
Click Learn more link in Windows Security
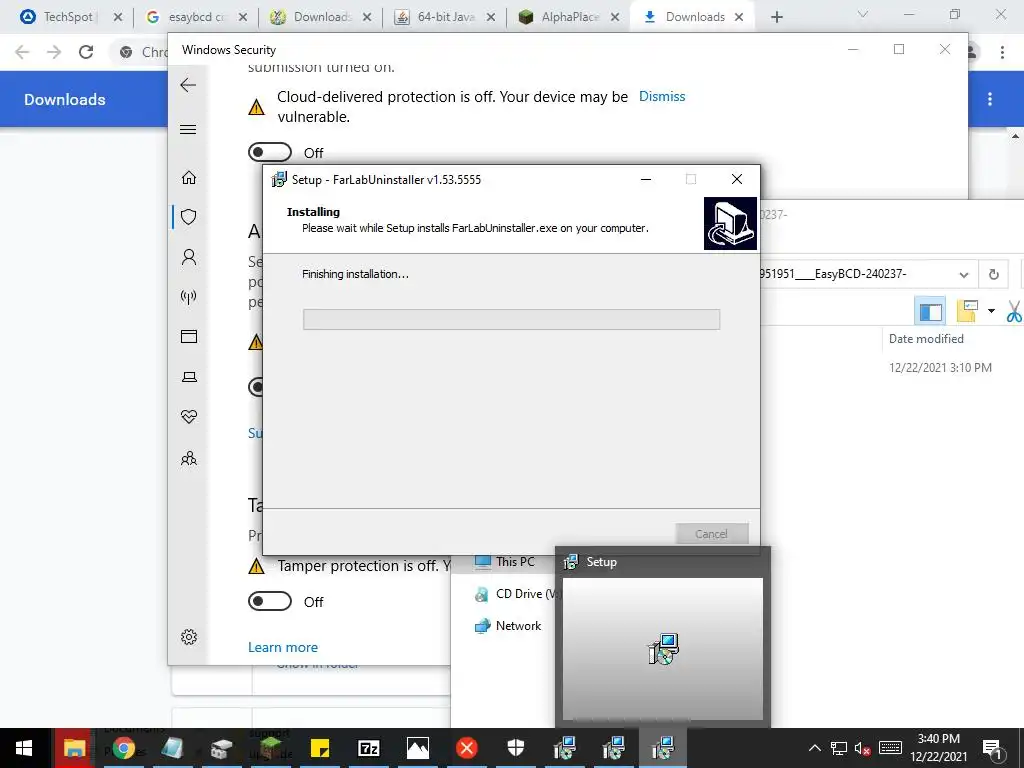pyautogui.click(x=283, y=647)
